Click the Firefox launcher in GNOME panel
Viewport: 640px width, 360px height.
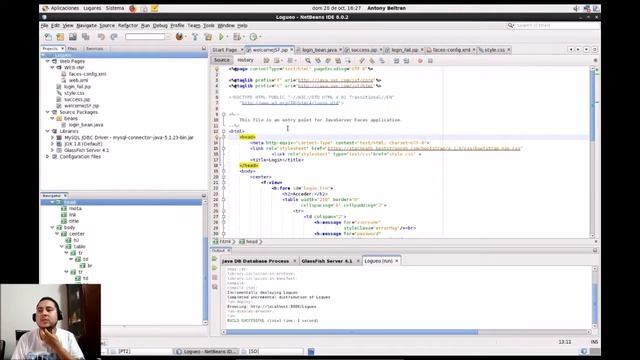coord(133,8)
